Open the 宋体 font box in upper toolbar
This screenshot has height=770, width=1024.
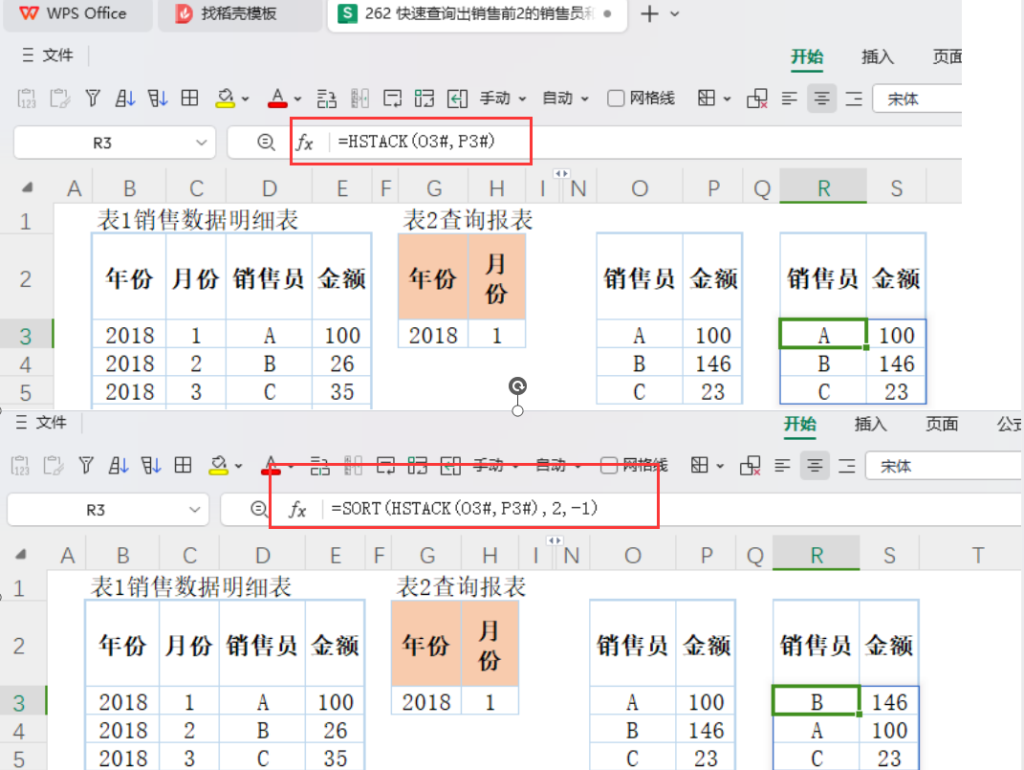[917, 99]
